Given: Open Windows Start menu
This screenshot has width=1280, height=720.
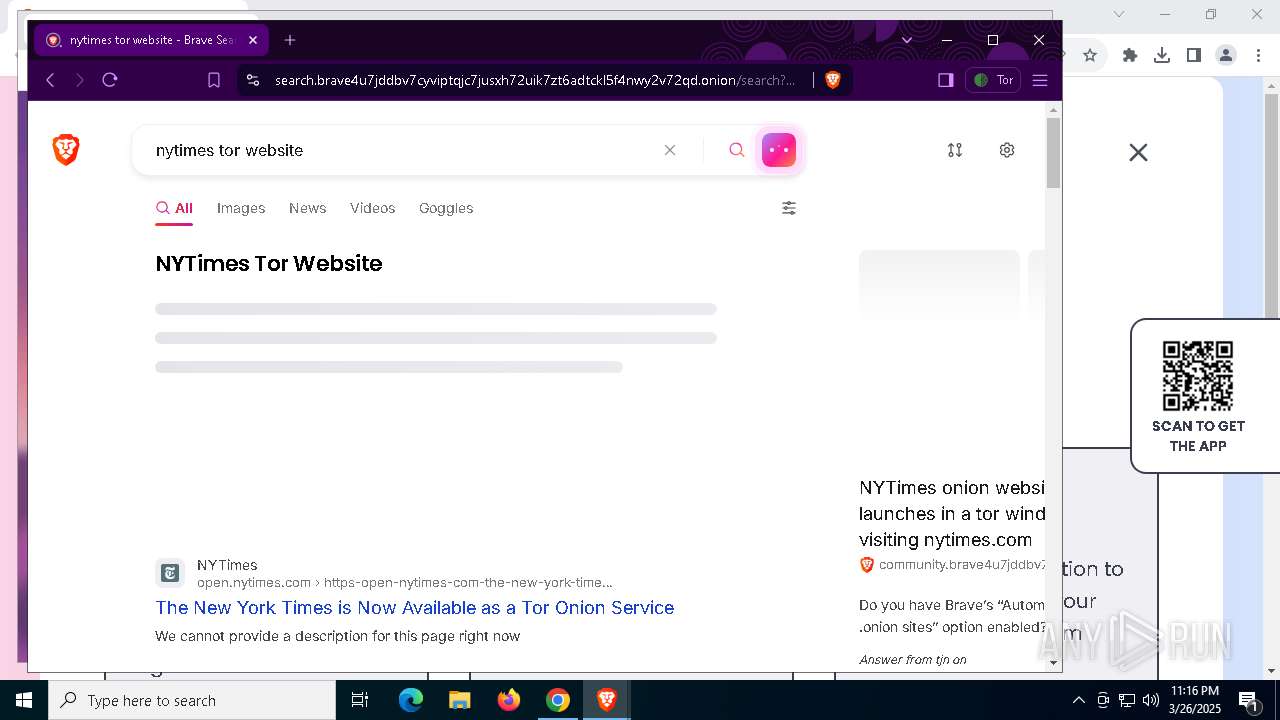Looking at the screenshot, I should pos(24,700).
